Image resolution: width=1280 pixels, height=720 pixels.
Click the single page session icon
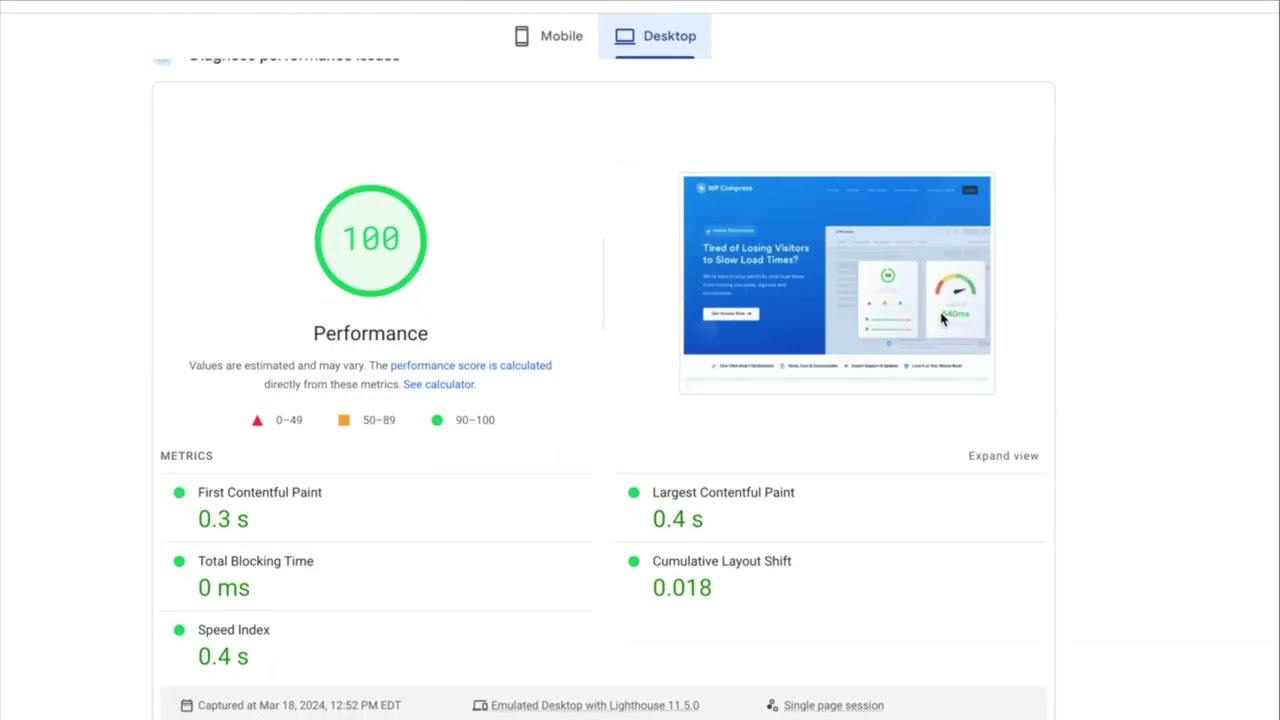(x=772, y=705)
